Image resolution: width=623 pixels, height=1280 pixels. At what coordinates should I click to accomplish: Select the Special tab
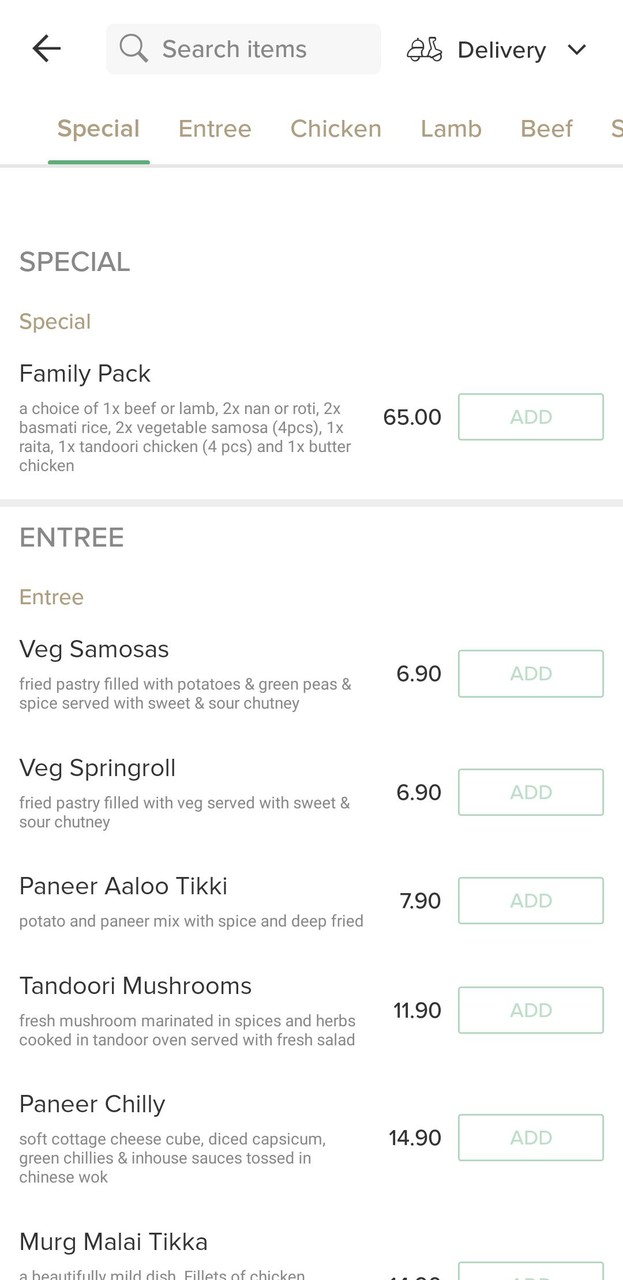(98, 129)
